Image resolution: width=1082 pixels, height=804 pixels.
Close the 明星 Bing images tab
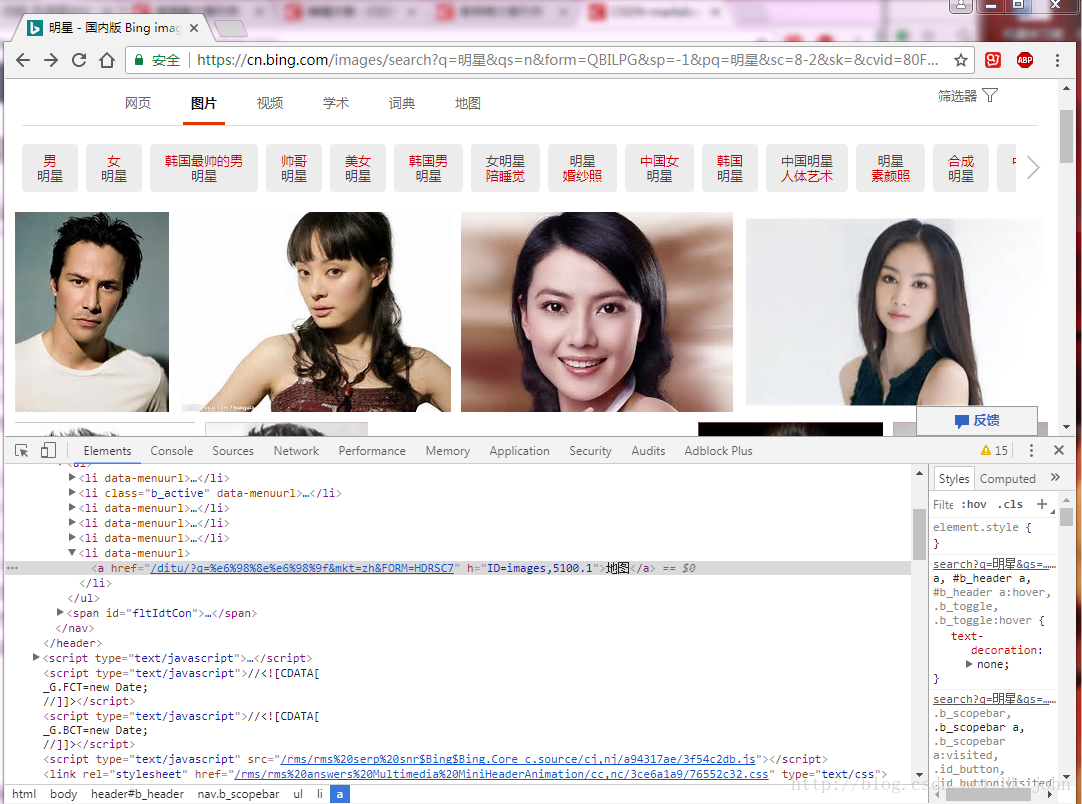coord(194,28)
